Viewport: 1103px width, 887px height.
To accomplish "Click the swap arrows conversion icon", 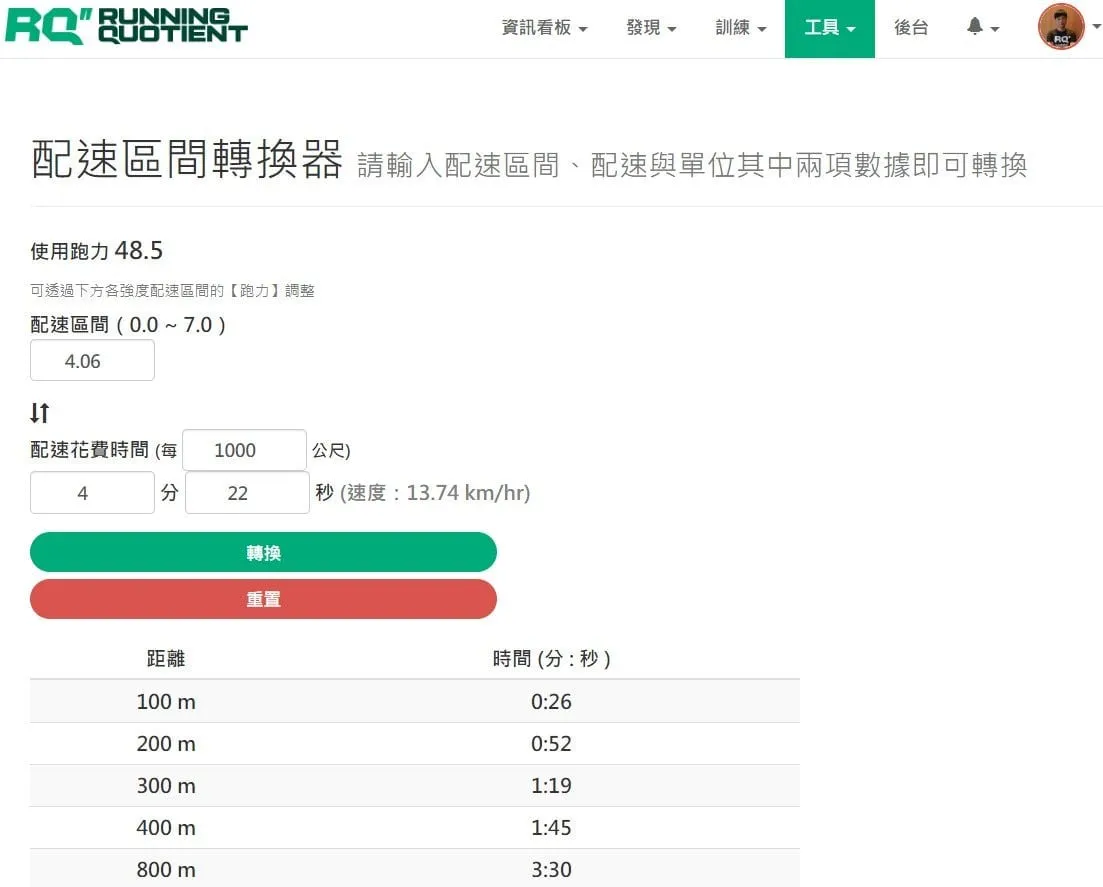I will 40,412.
